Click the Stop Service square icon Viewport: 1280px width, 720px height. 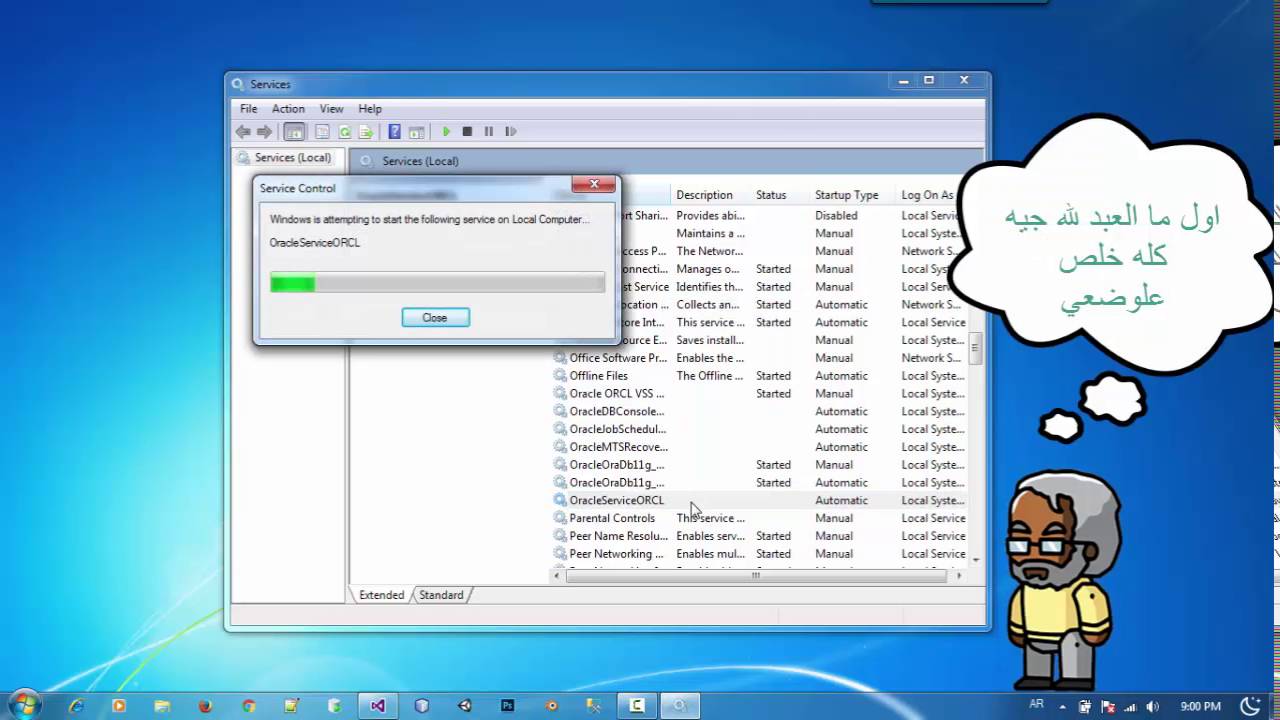467,131
